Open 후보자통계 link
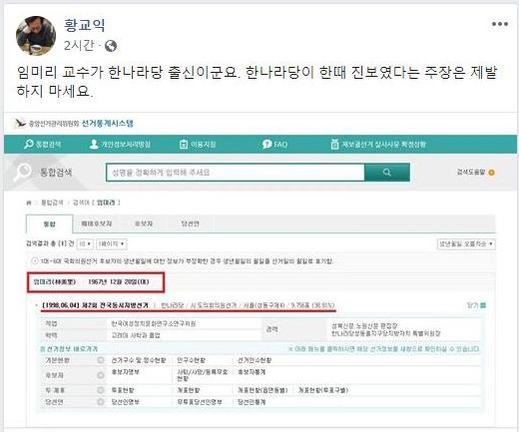Image resolution: width=519 pixels, height=432 pixels. tap(251, 372)
